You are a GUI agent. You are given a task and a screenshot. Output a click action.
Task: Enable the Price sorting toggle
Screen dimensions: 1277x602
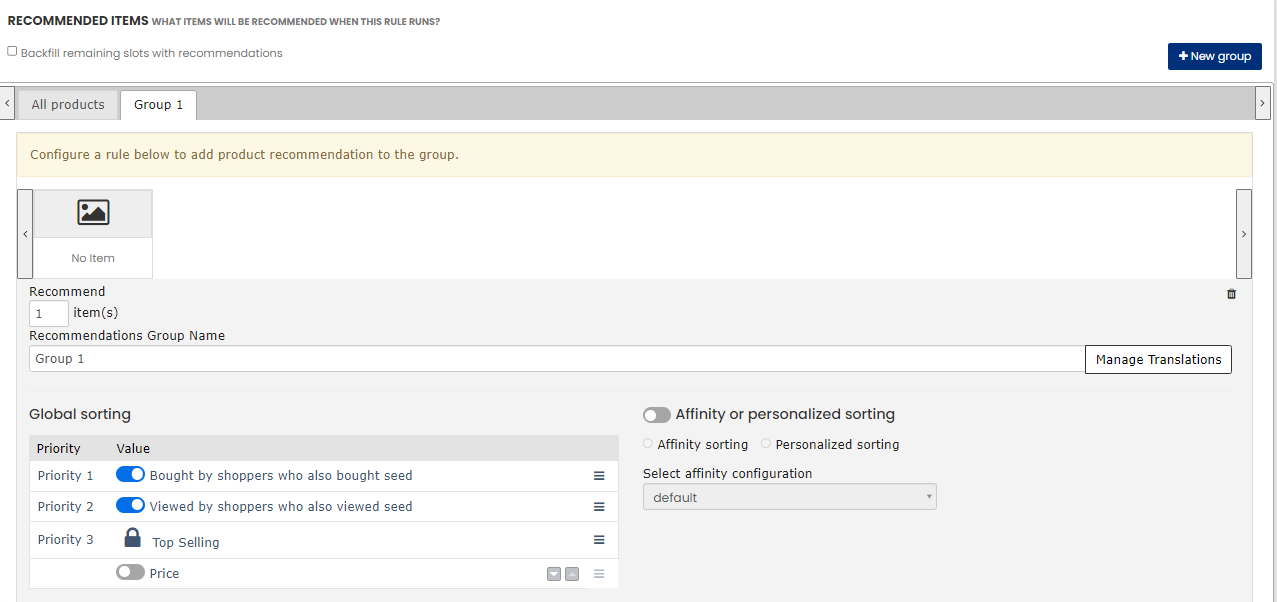(130, 573)
